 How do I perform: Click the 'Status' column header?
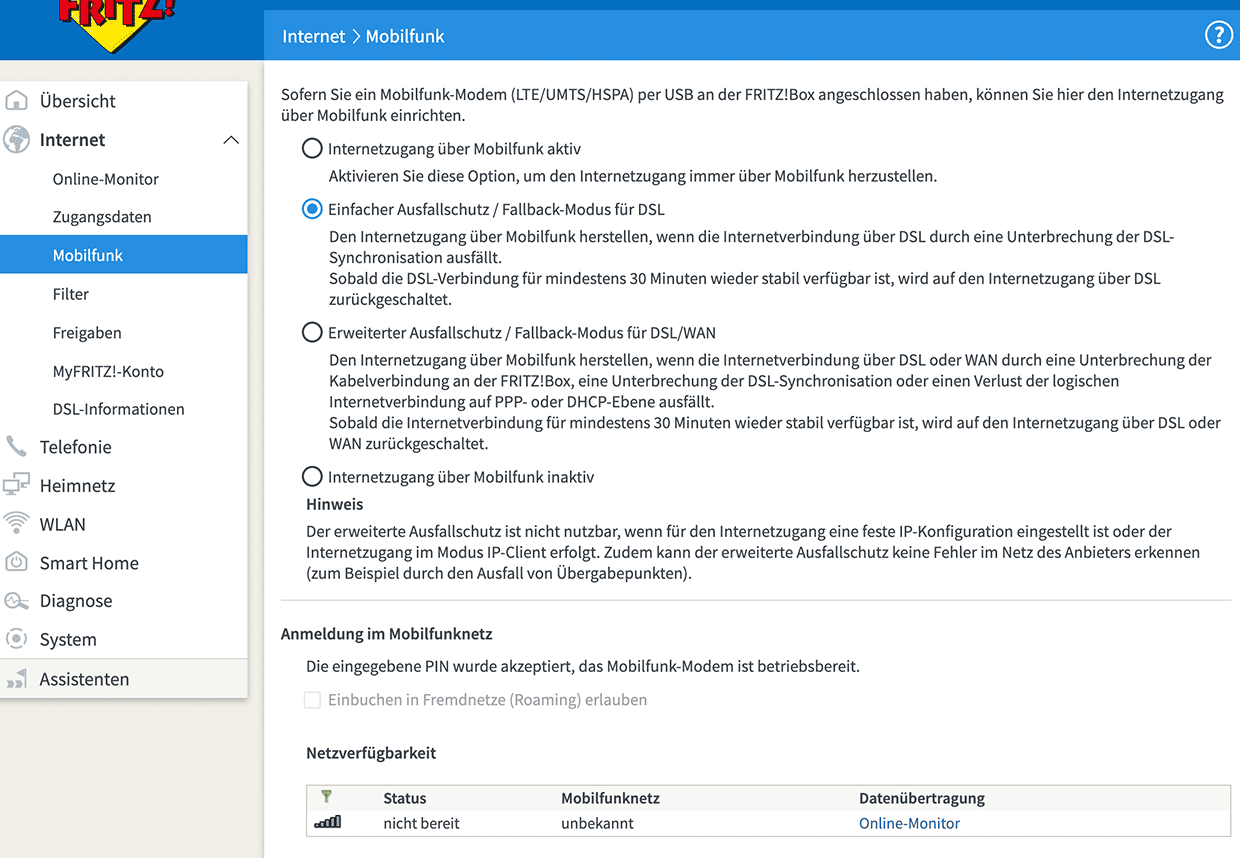(x=405, y=798)
